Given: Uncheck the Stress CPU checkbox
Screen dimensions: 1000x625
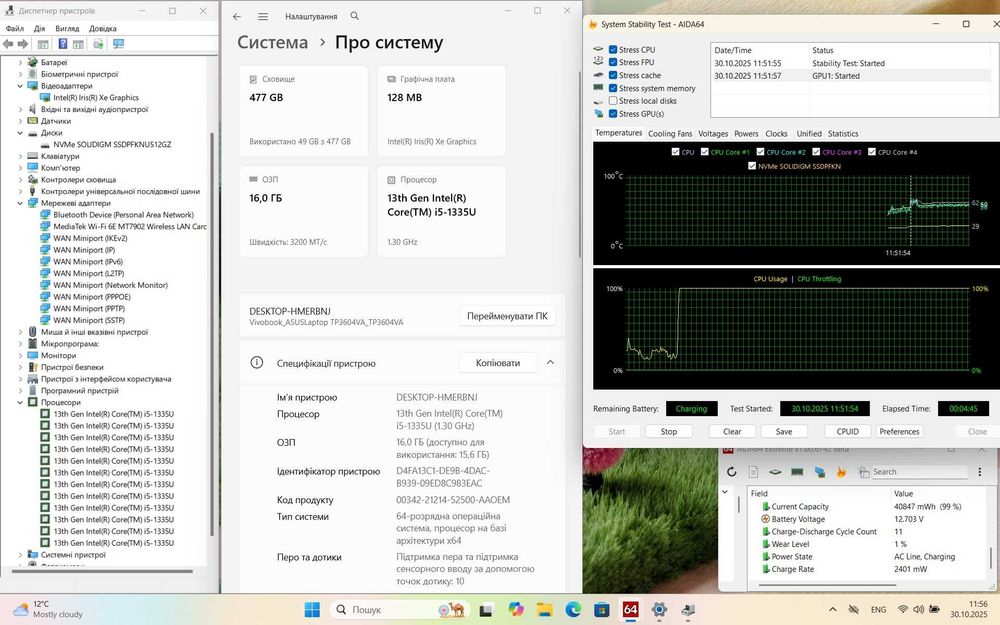Looking at the screenshot, I should click(x=613, y=49).
